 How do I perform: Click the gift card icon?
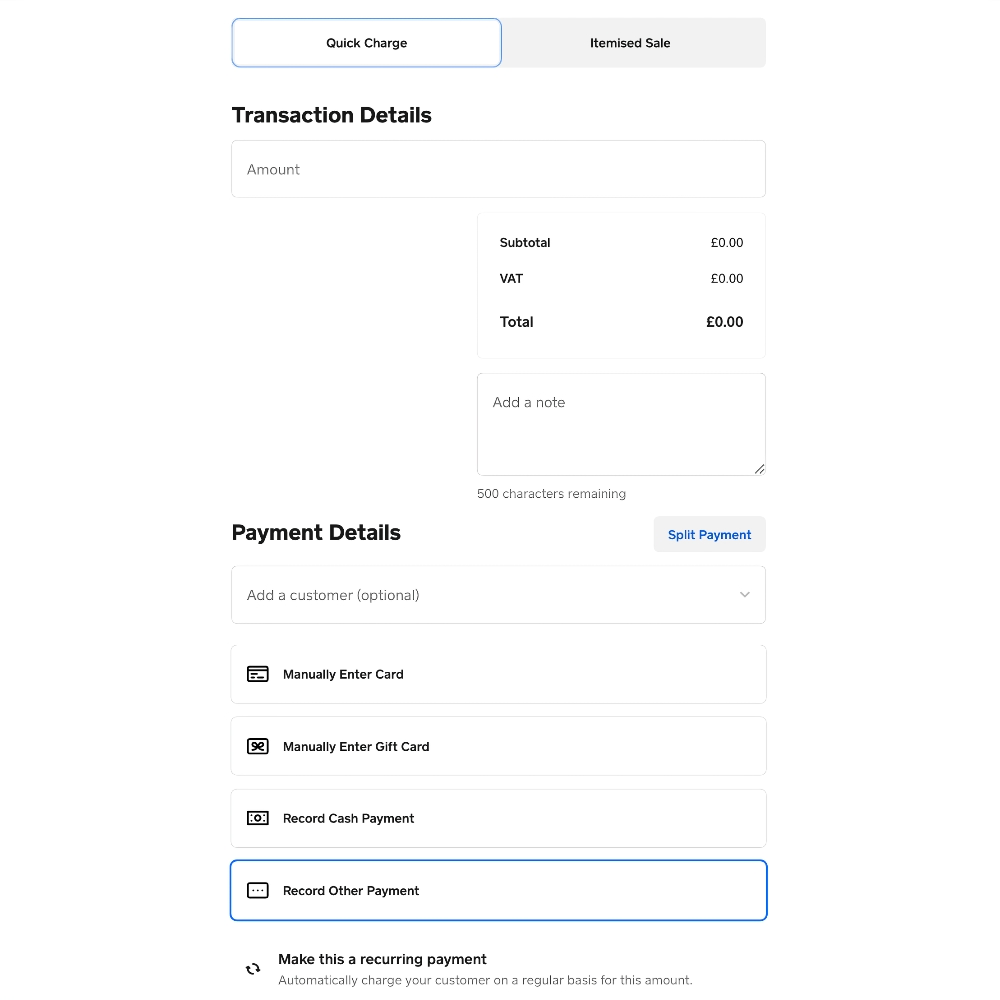(x=258, y=746)
